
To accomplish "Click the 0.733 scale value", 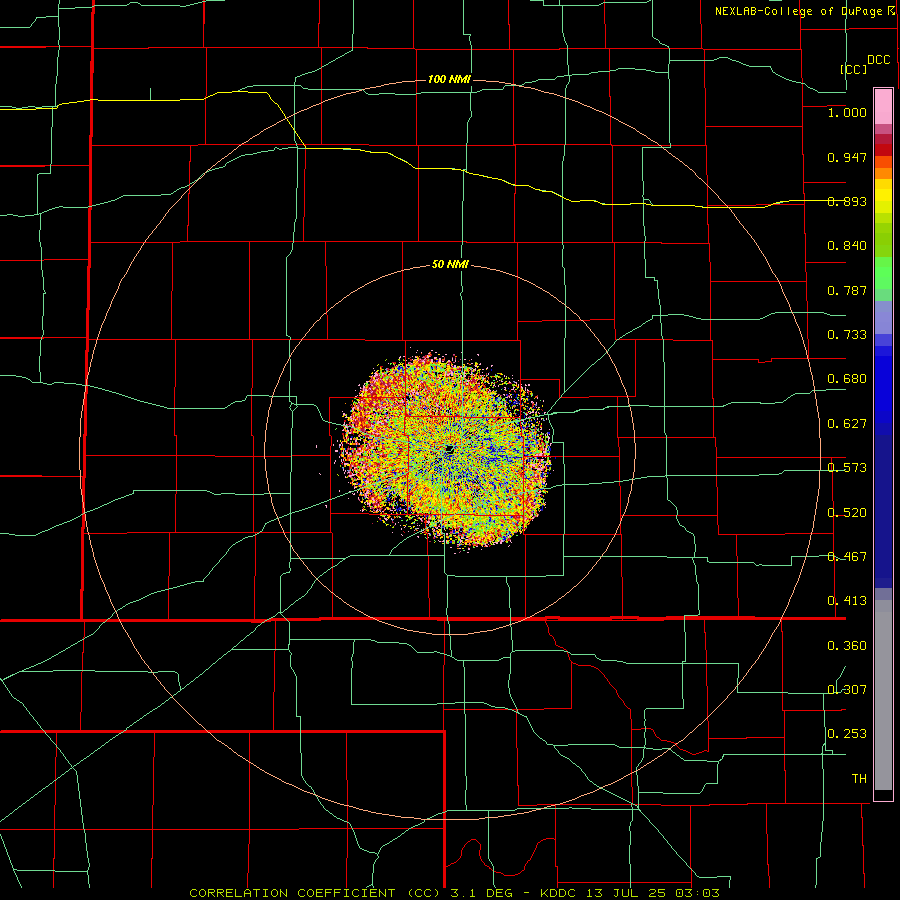I will pyautogui.click(x=847, y=335).
